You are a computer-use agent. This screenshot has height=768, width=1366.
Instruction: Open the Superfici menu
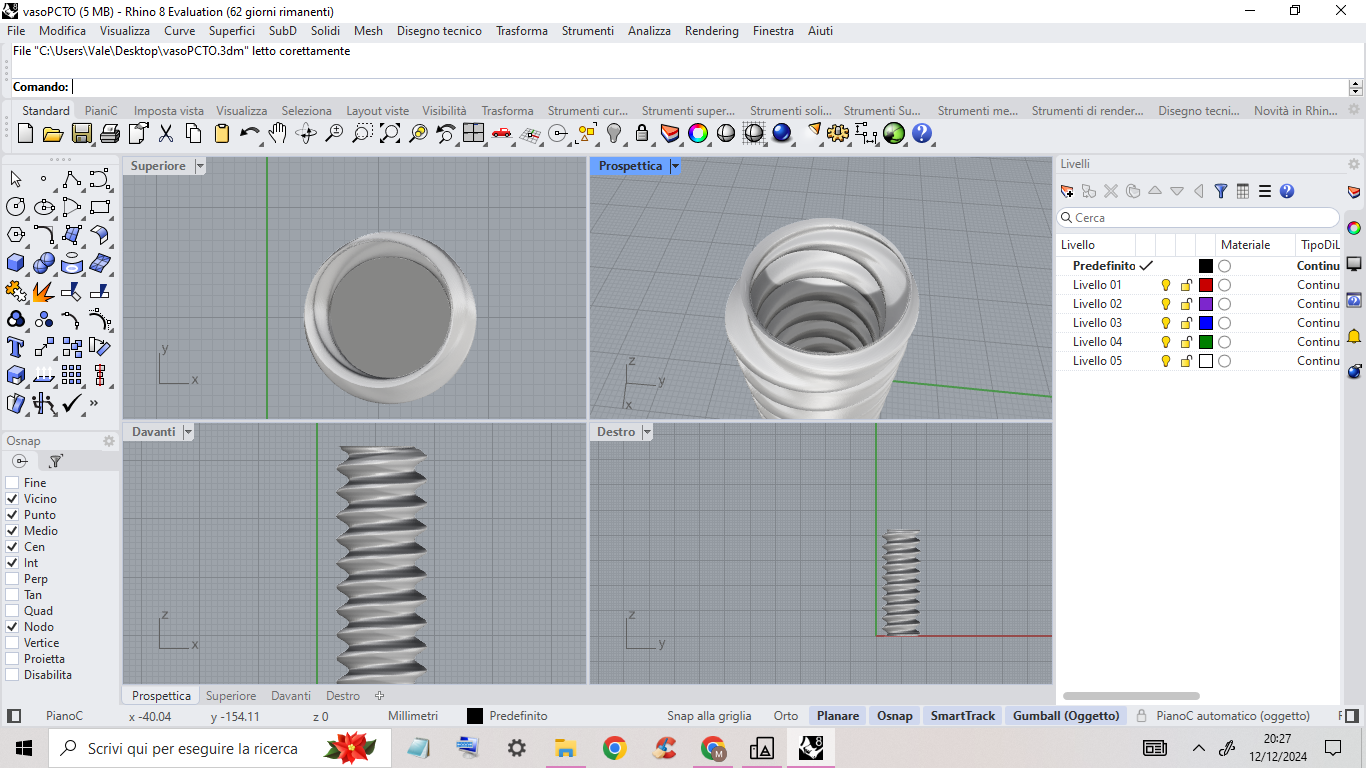click(232, 31)
